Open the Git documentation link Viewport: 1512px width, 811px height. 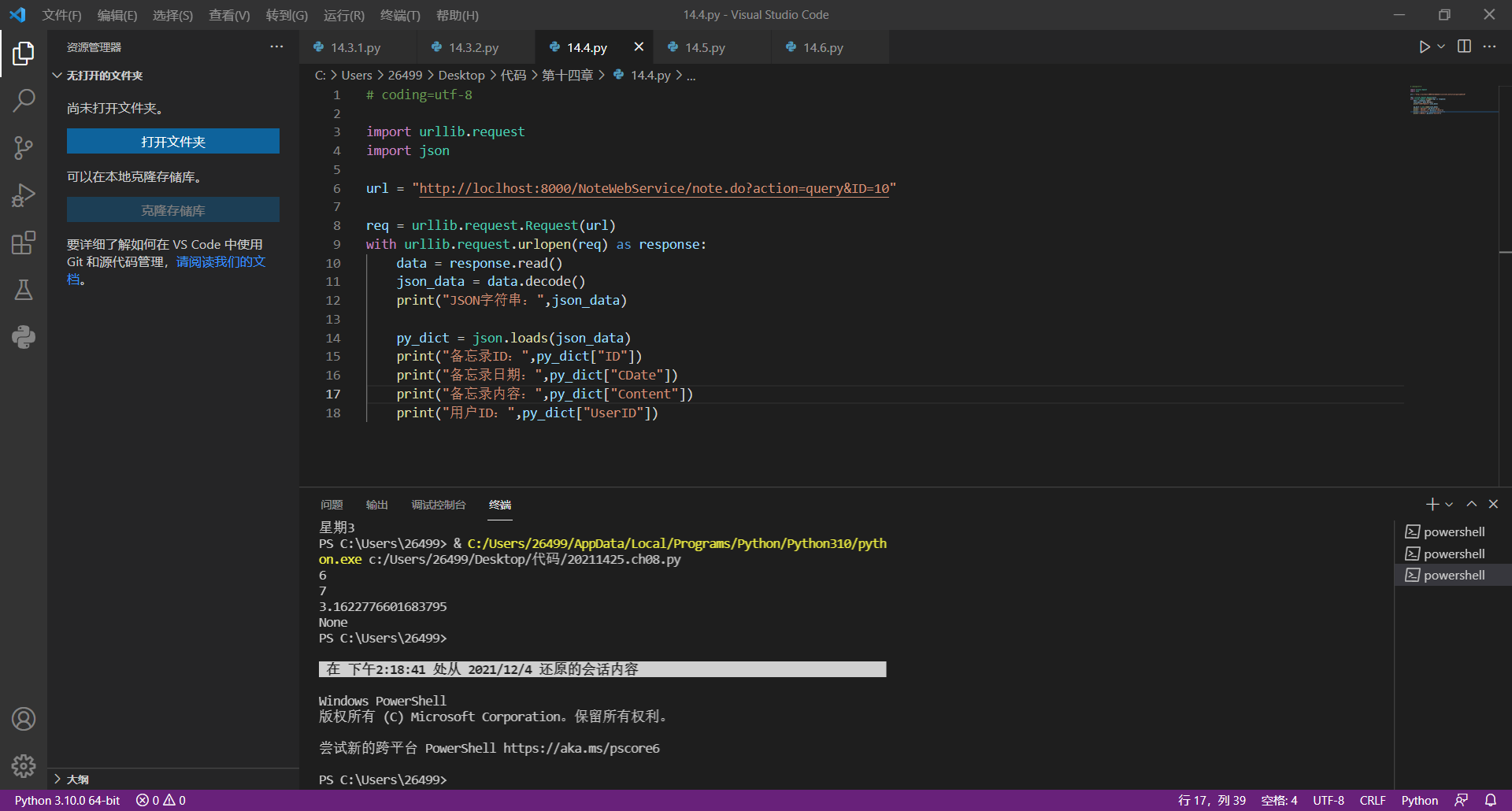pos(220,262)
